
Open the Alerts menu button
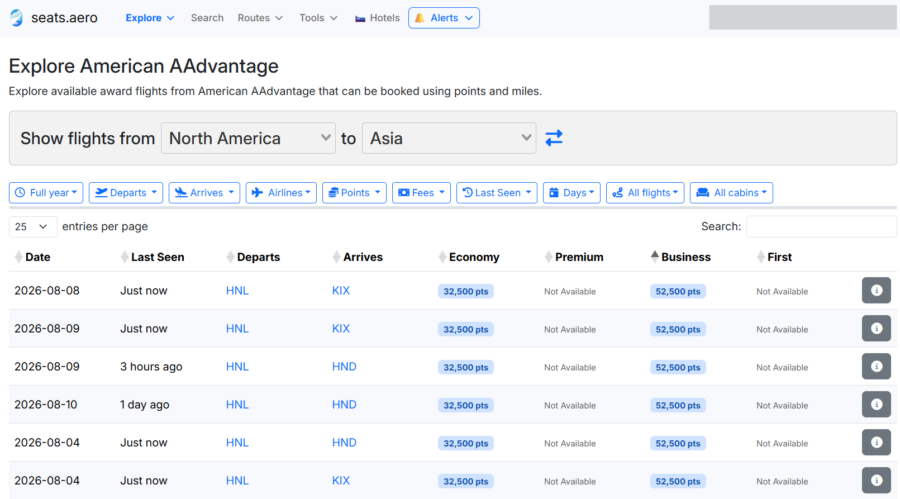(x=444, y=18)
